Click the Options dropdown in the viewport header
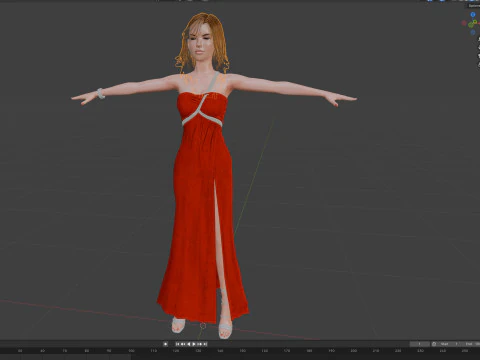The width and height of the screenshot is (480, 360). click(x=474, y=6)
